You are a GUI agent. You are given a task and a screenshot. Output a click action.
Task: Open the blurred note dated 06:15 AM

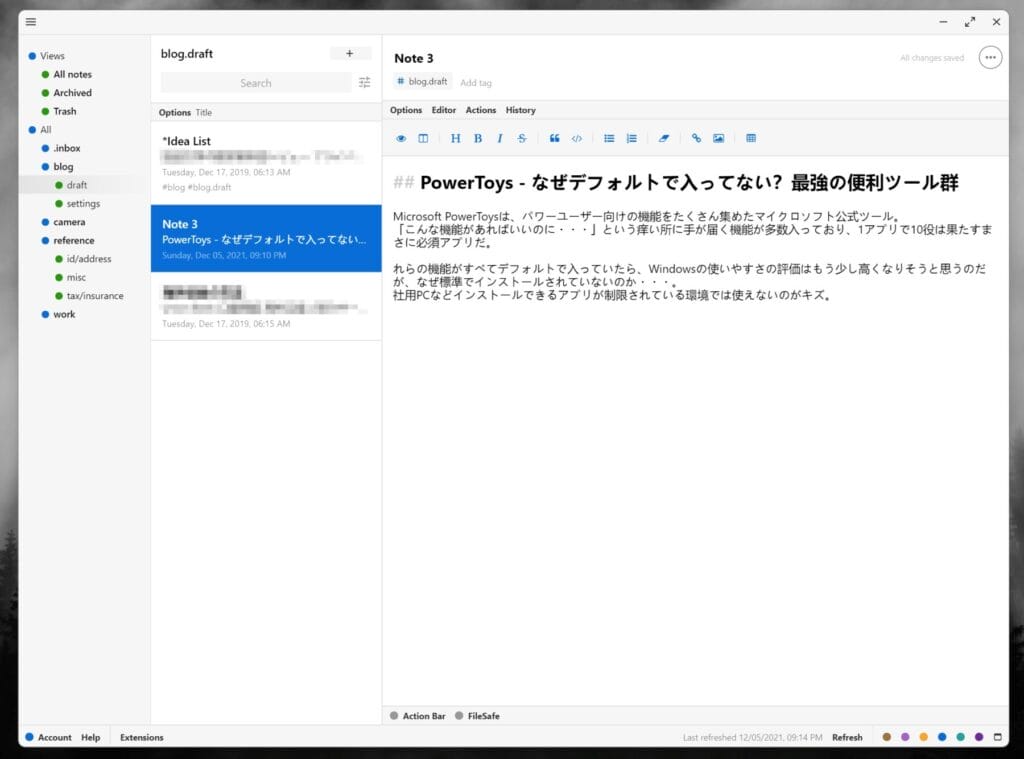266,306
